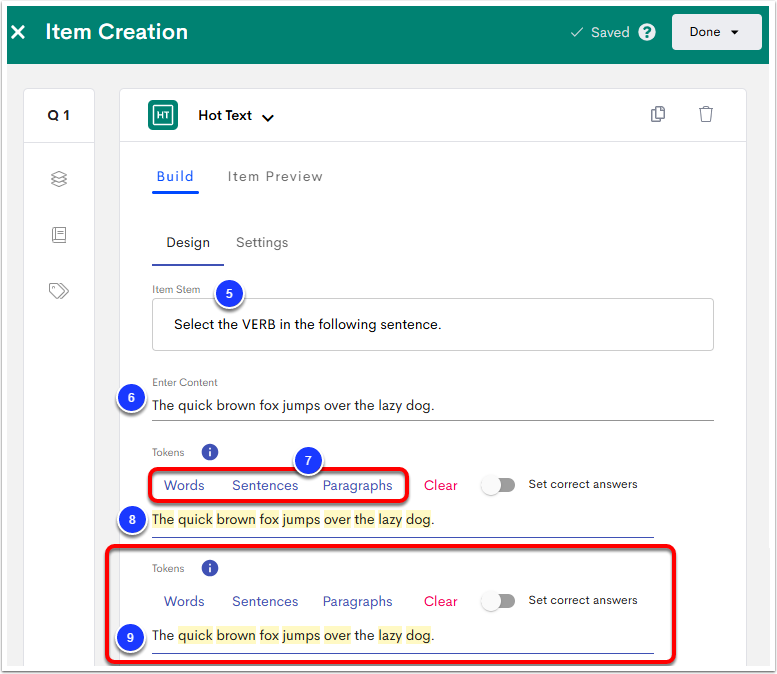Select token 'over' in second token sentence
The width and height of the screenshot is (777, 674).
pos(337,635)
